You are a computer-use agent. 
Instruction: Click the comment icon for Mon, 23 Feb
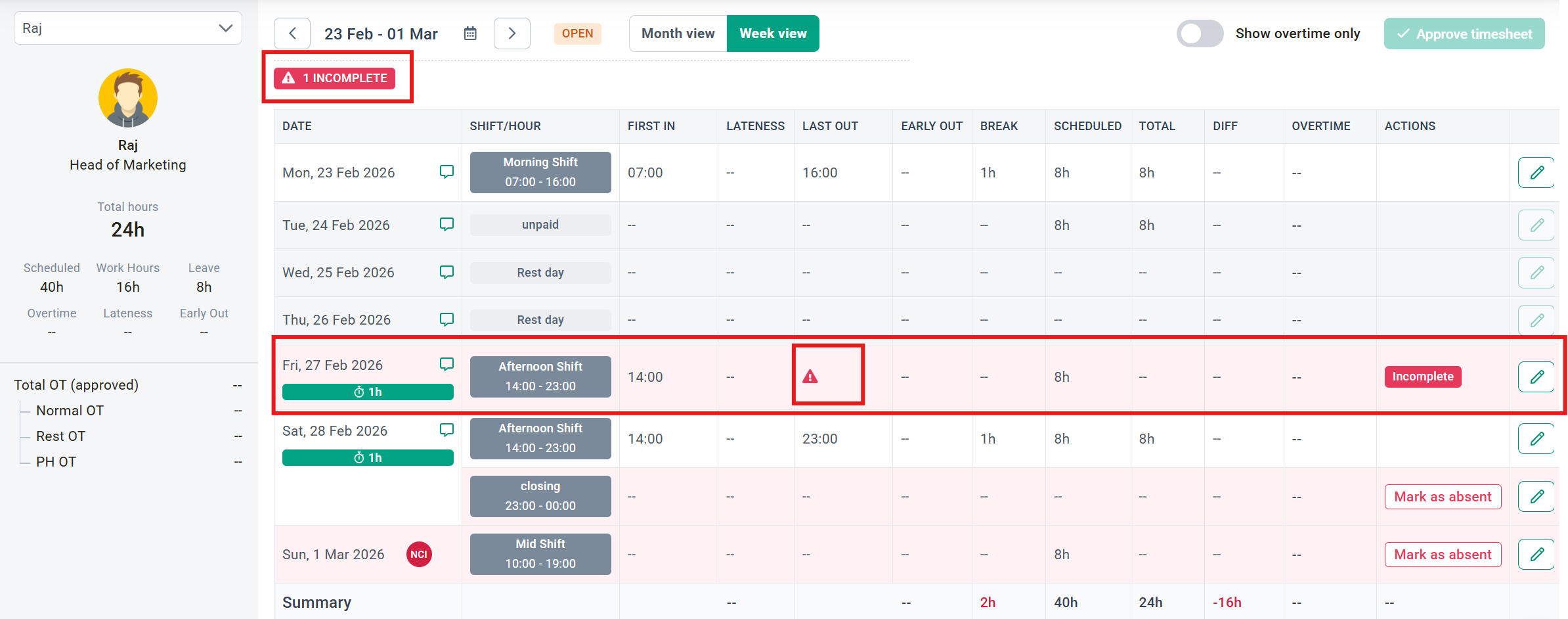tap(446, 172)
